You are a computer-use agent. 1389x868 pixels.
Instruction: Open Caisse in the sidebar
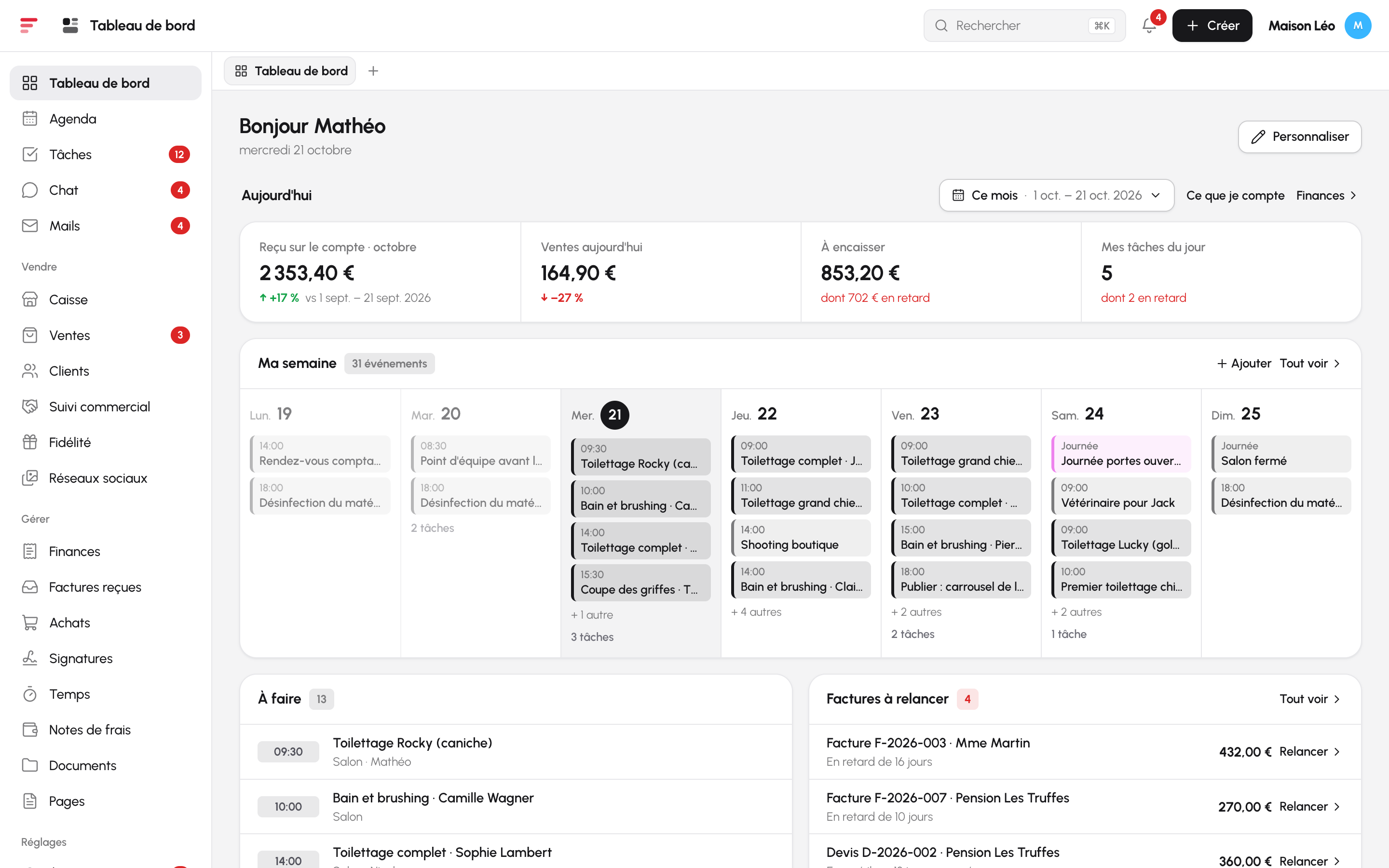coord(106,299)
